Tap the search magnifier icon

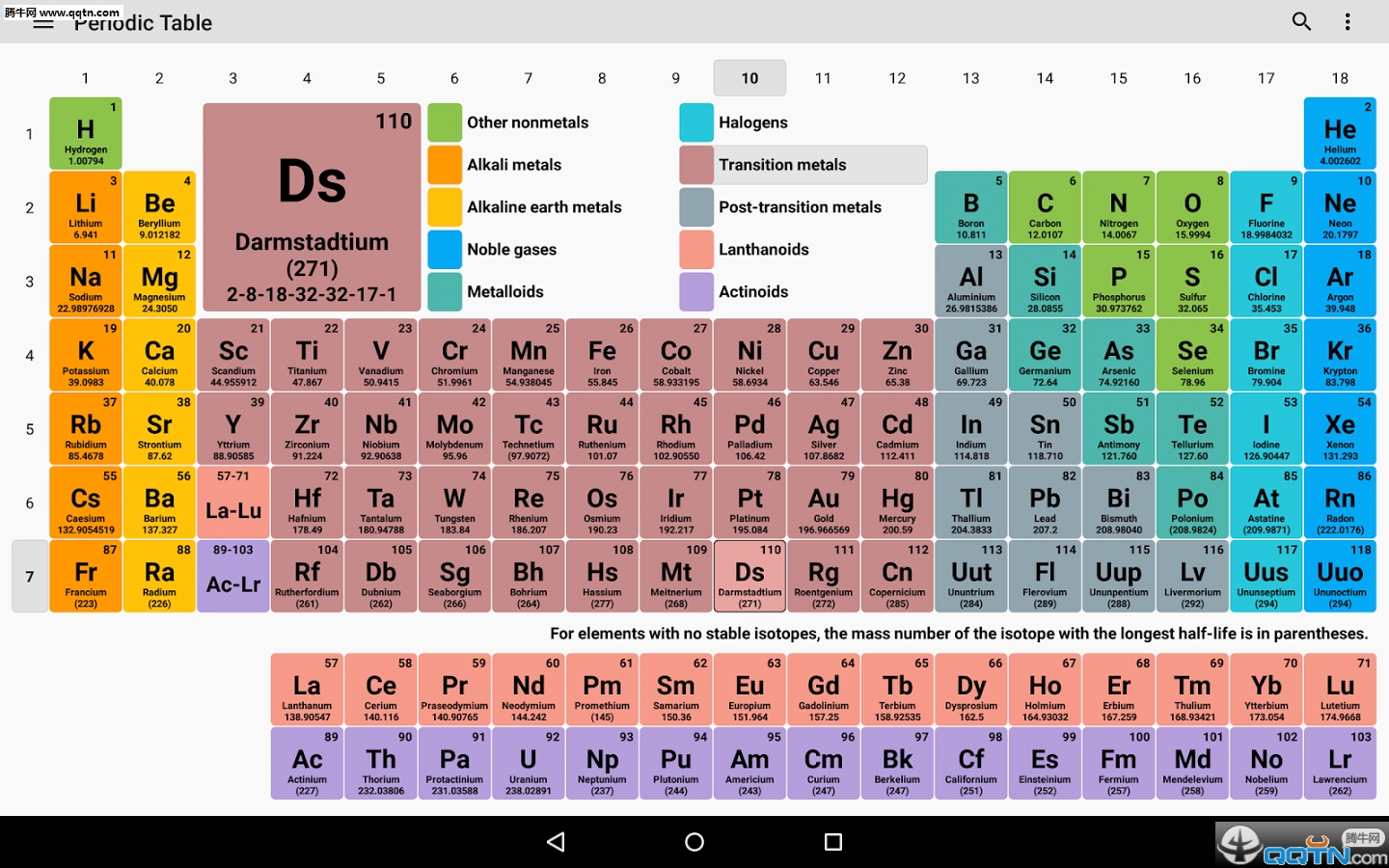pyautogui.click(x=1301, y=22)
